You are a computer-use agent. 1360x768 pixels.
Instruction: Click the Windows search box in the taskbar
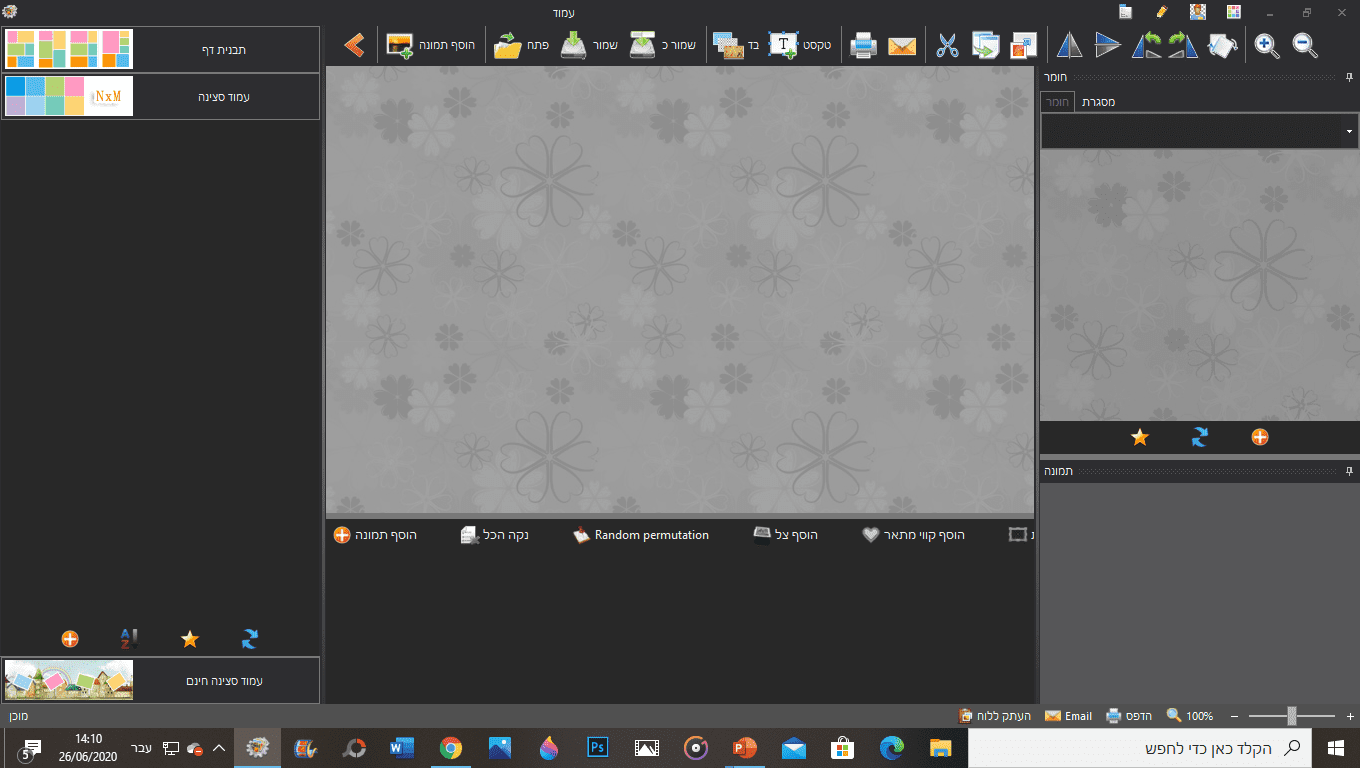click(1138, 748)
